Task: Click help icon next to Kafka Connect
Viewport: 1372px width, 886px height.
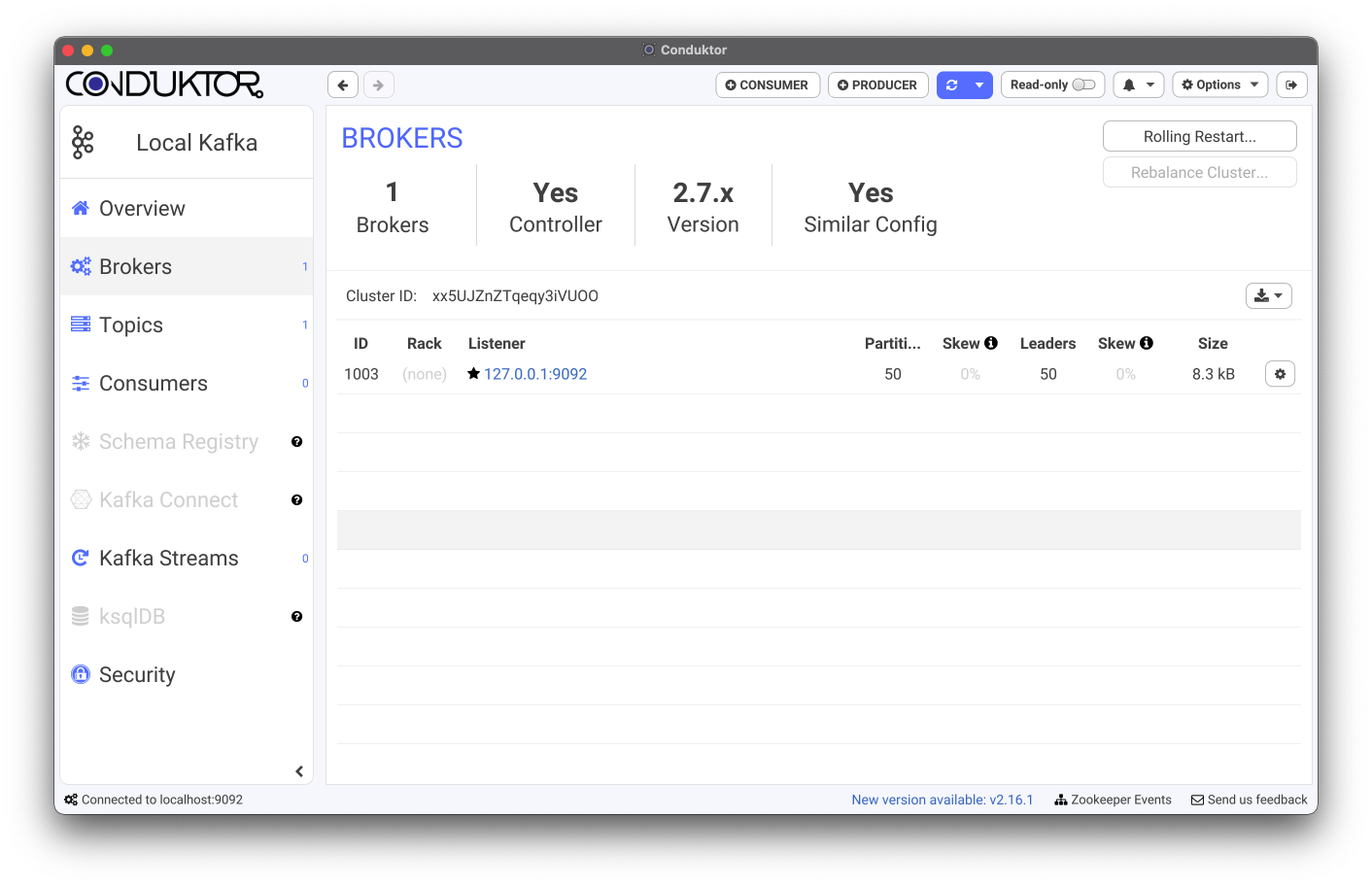Action: point(297,500)
